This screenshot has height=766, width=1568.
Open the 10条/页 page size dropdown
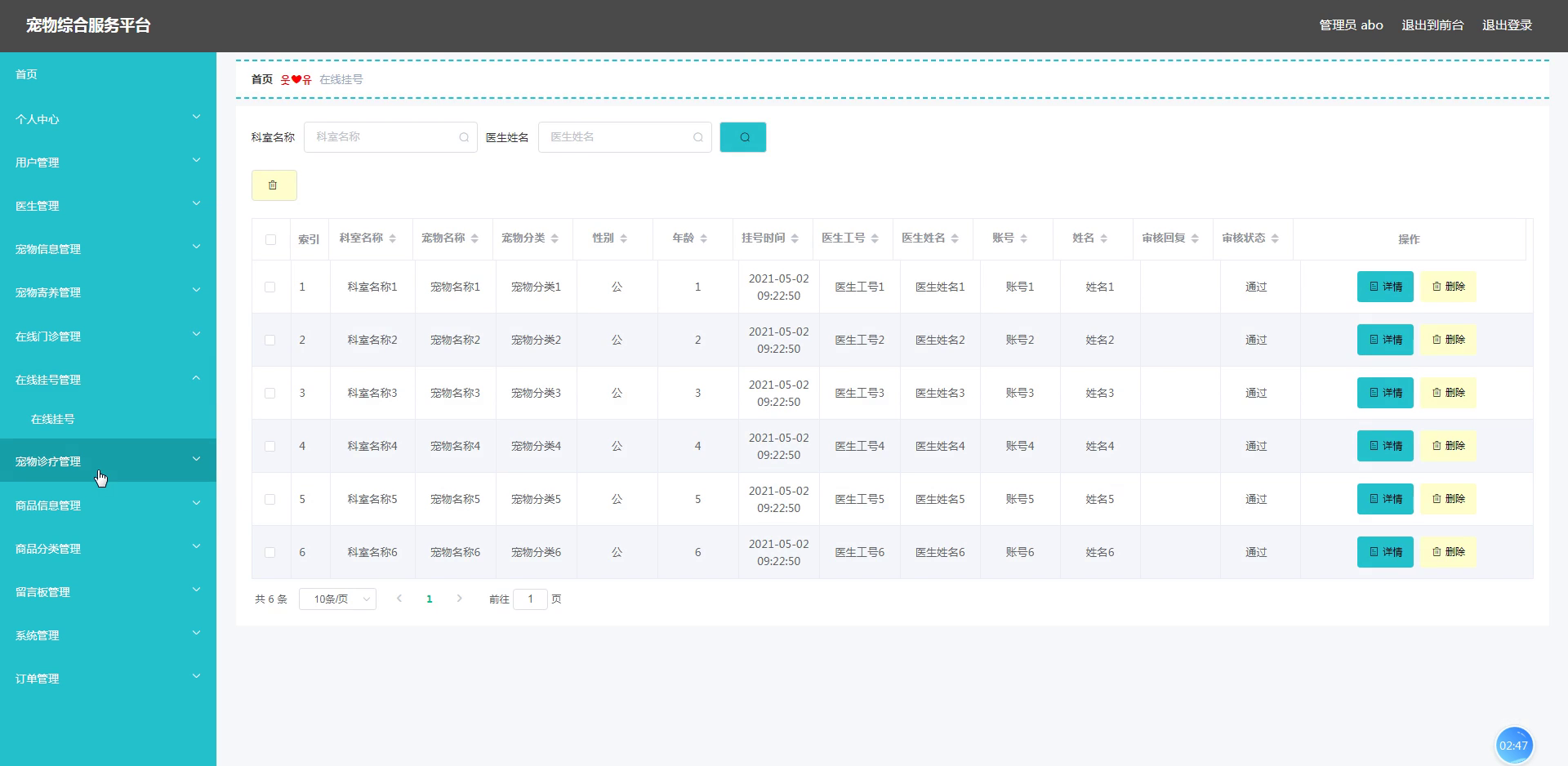click(x=337, y=599)
